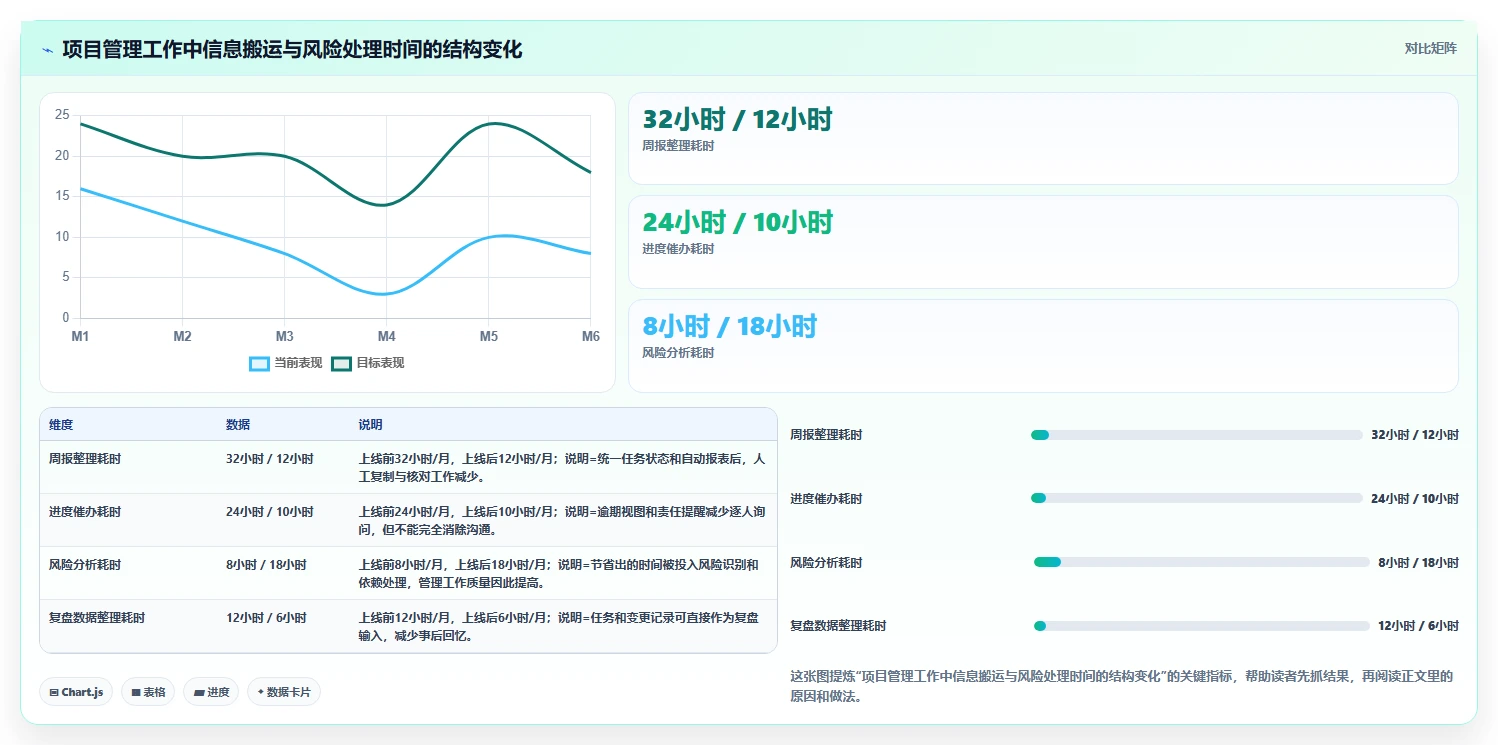
Task: Click the M2 x-axis label
Action: click(182, 337)
